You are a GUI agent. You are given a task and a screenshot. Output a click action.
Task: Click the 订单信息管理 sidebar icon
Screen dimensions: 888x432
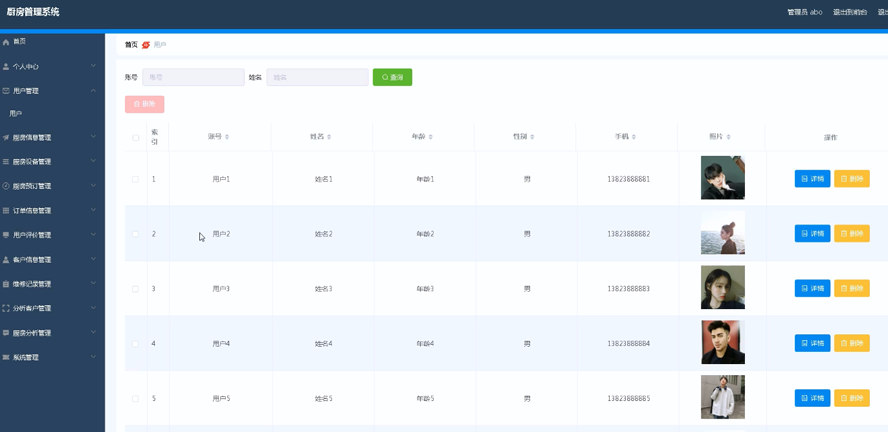(x=6, y=211)
